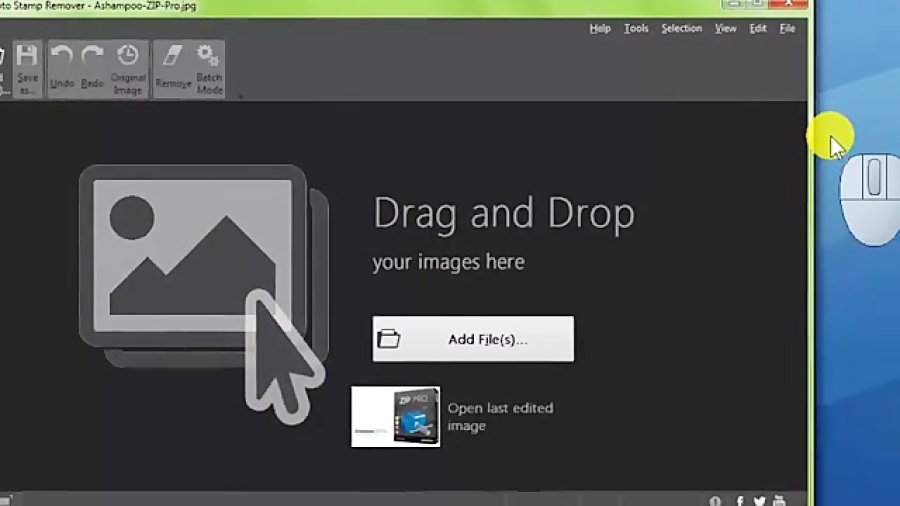This screenshot has height=506, width=900.
Task: Open last edited image link
Action: point(500,417)
